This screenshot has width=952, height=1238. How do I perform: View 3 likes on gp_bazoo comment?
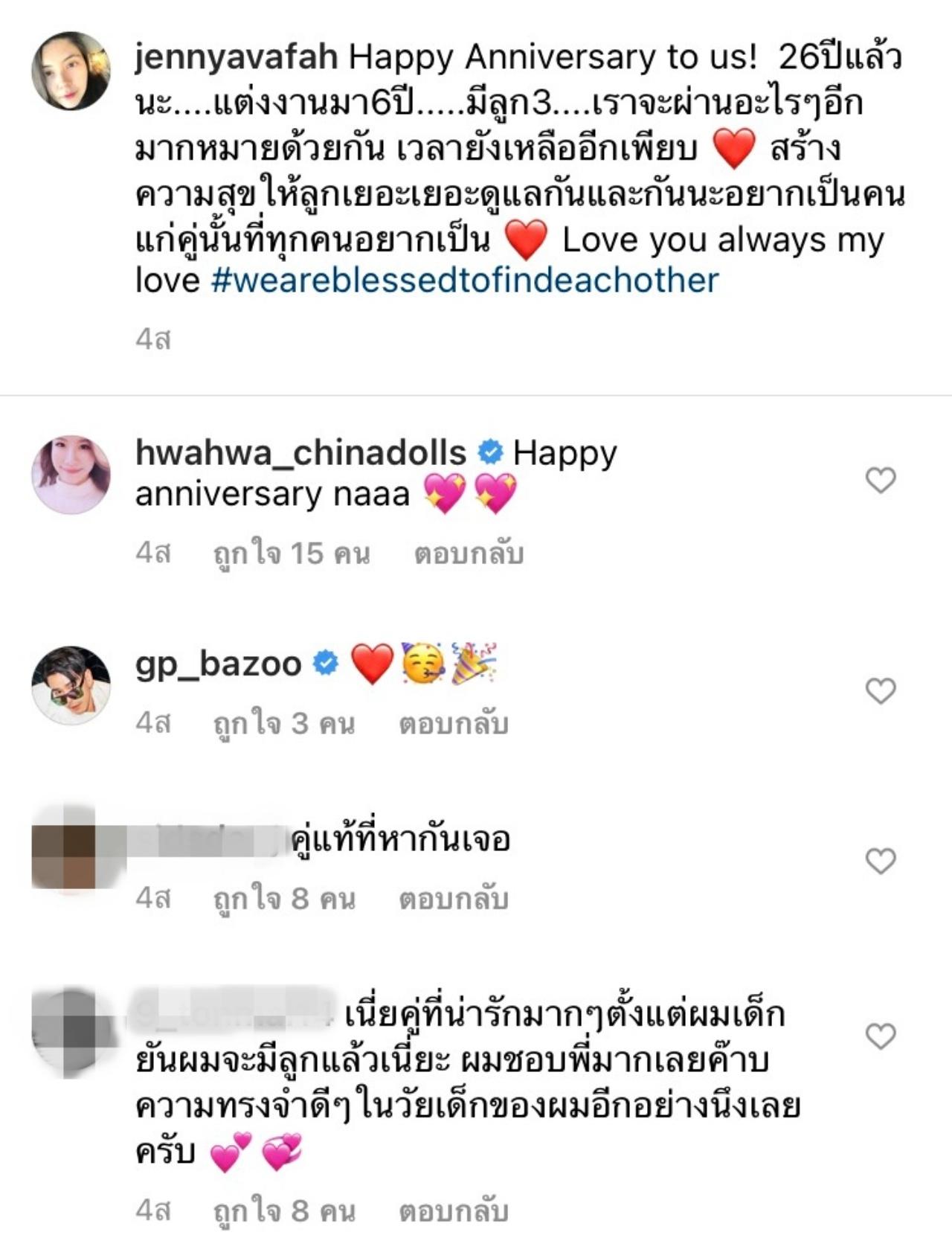[284, 722]
